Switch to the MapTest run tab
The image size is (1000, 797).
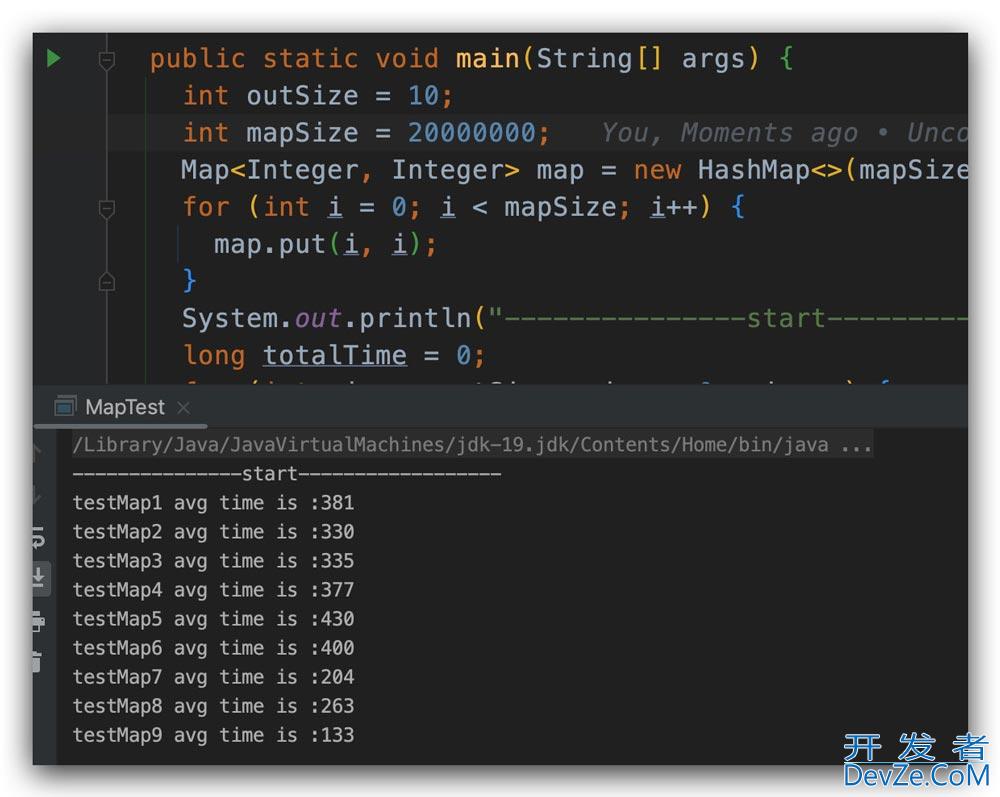pyautogui.click(x=124, y=407)
